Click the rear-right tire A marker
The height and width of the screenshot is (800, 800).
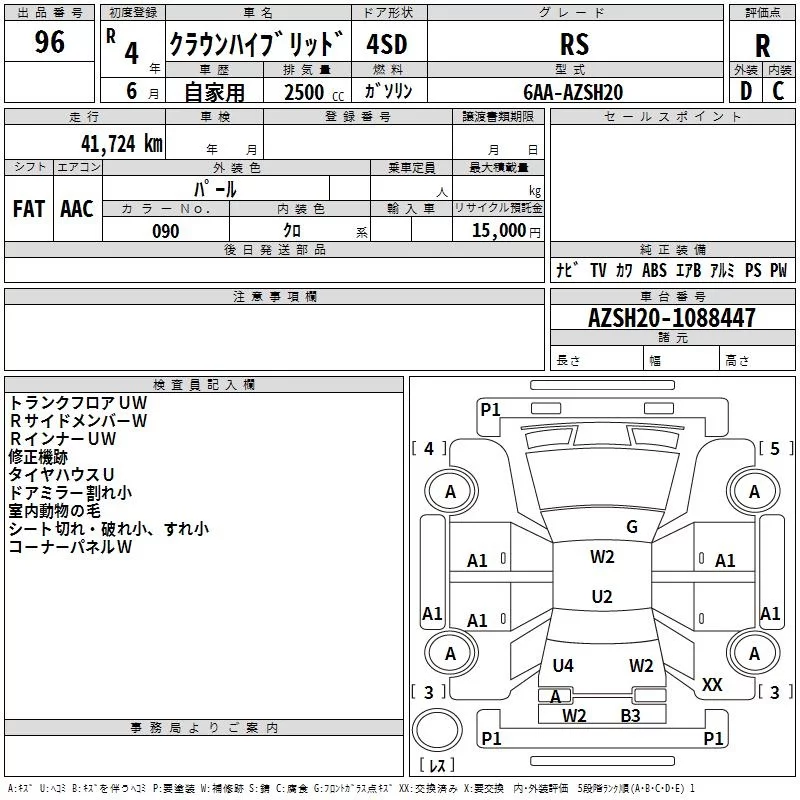pos(754,653)
